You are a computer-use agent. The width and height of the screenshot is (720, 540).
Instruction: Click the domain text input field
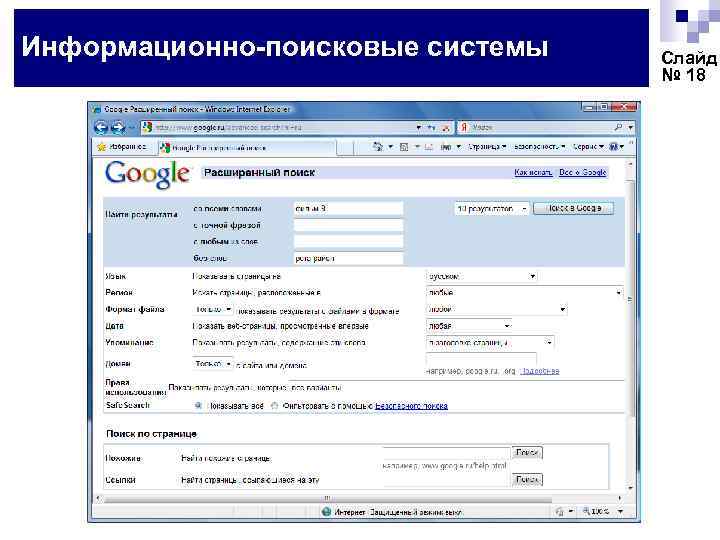481,359
